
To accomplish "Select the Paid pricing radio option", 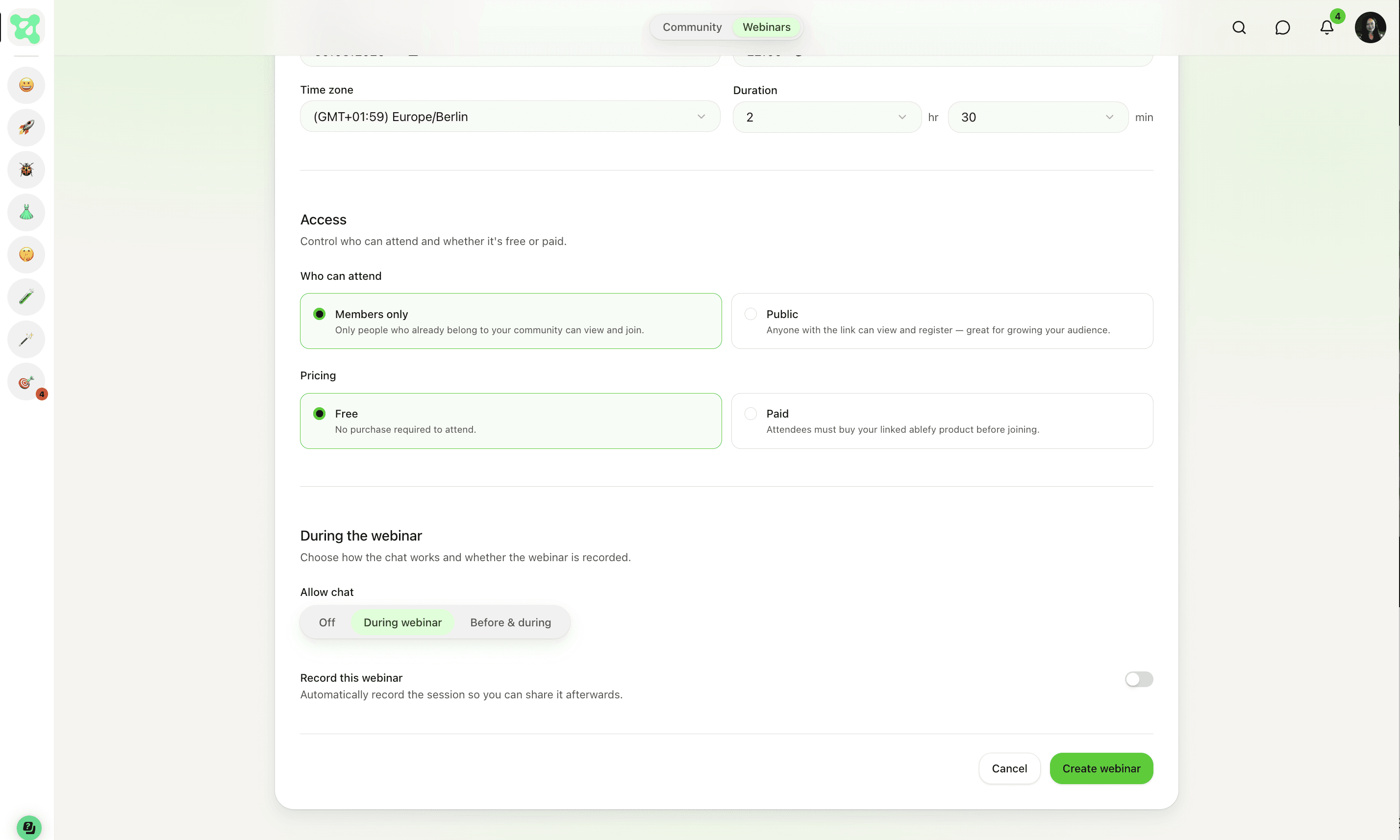I will 942,420.
